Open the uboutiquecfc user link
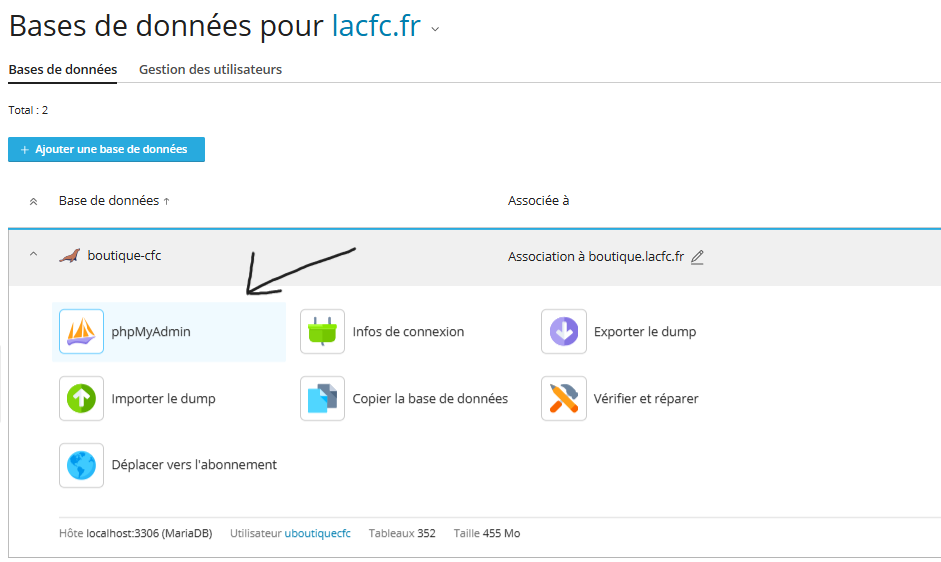Image resolution: width=941 pixels, height=562 pixels. point(317,533)
